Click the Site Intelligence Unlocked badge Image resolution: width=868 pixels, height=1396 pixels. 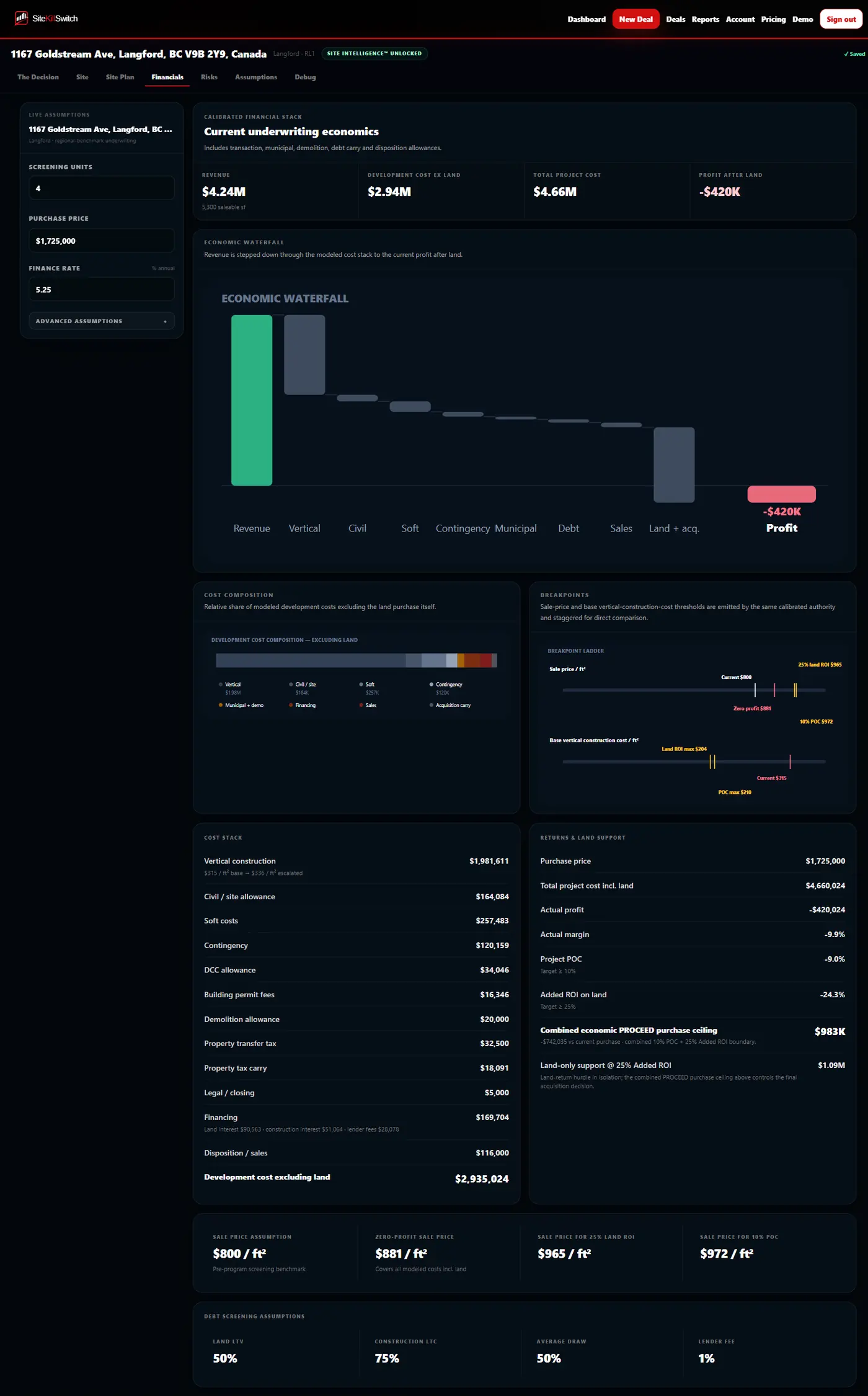pos(374,53)
